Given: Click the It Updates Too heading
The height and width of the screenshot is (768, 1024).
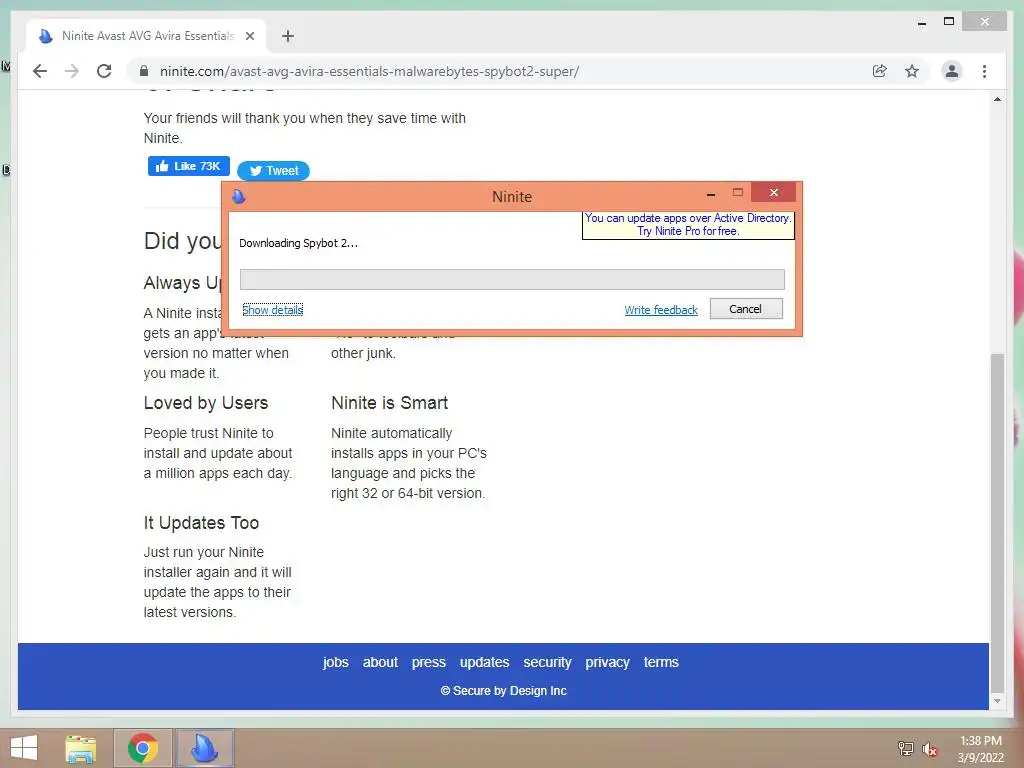Looking at the screenshot, I should 201,523.
